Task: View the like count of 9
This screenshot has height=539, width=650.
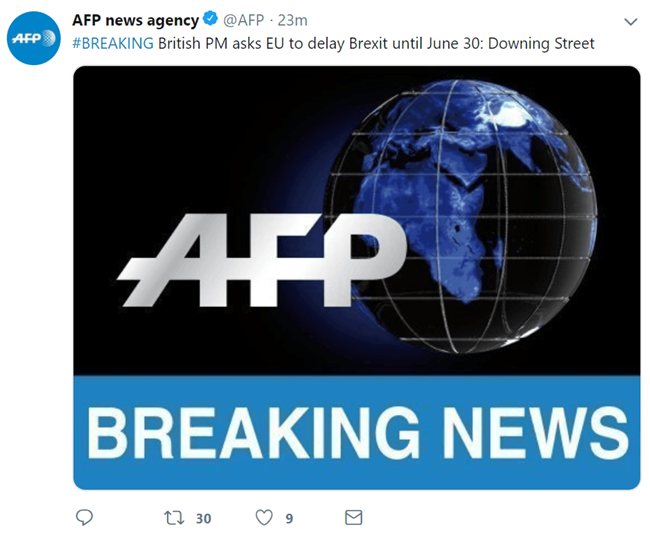Action: pyautogui.click(x=289, y=518)
